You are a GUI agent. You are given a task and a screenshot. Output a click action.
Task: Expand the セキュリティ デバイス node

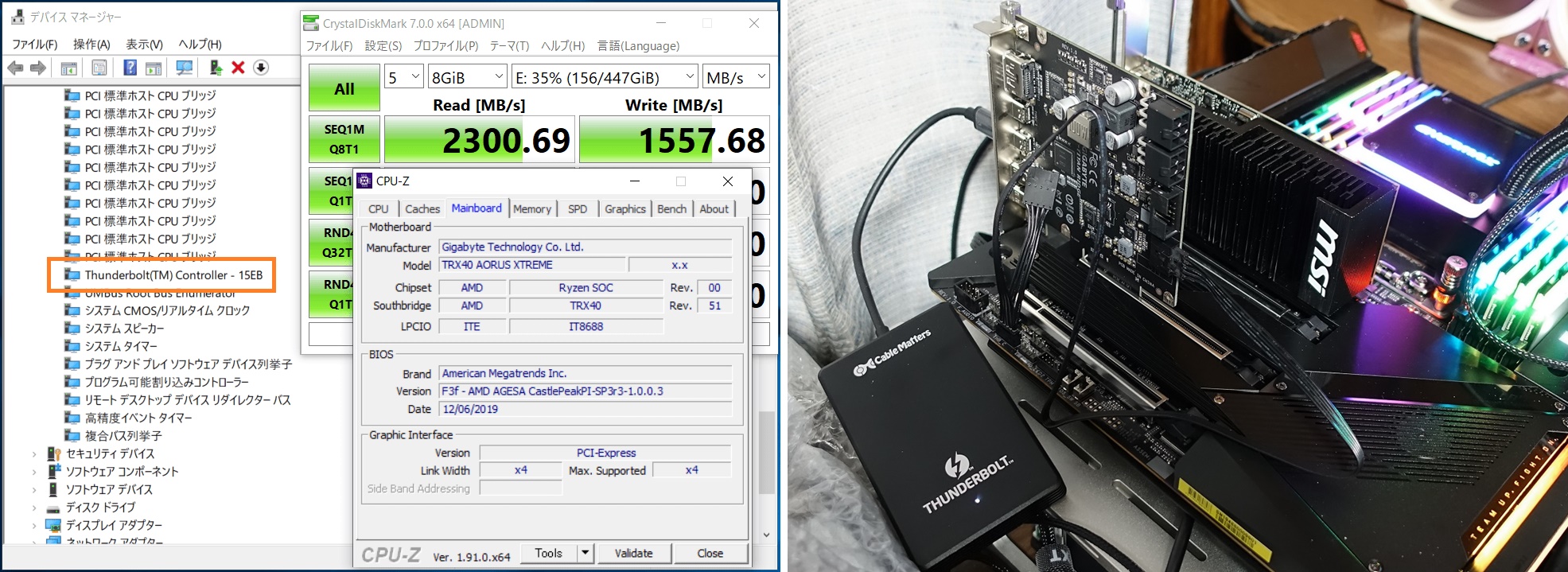34,454
